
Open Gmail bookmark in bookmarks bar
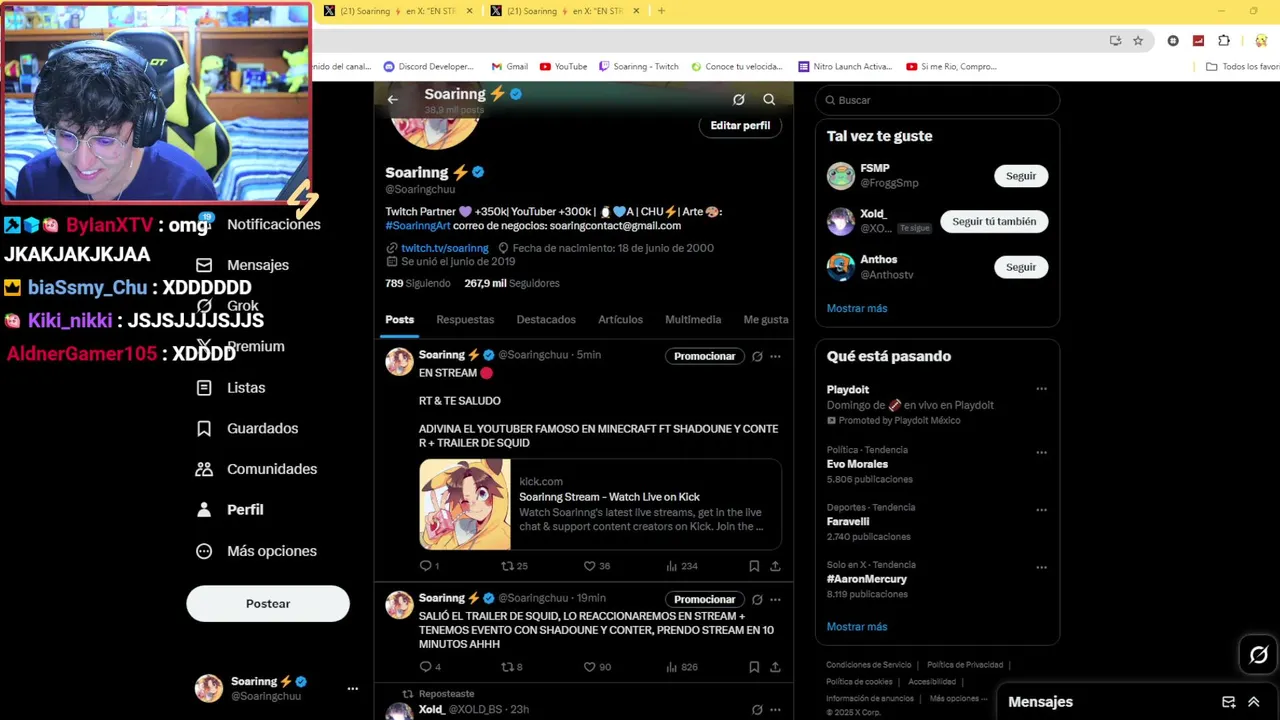pos(509,67)
